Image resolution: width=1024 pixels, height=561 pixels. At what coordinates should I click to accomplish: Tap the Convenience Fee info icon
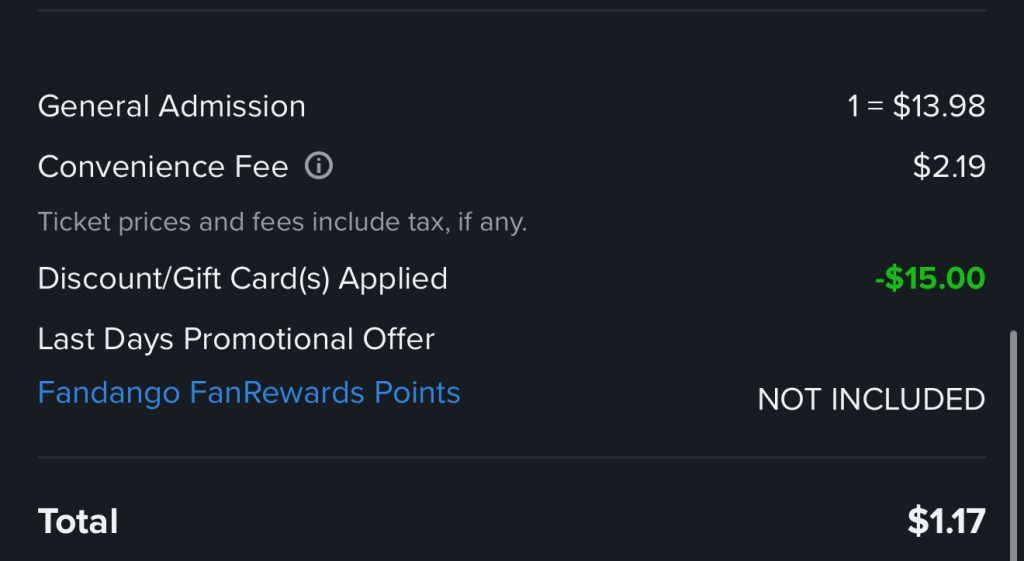[x=318, y=166]
